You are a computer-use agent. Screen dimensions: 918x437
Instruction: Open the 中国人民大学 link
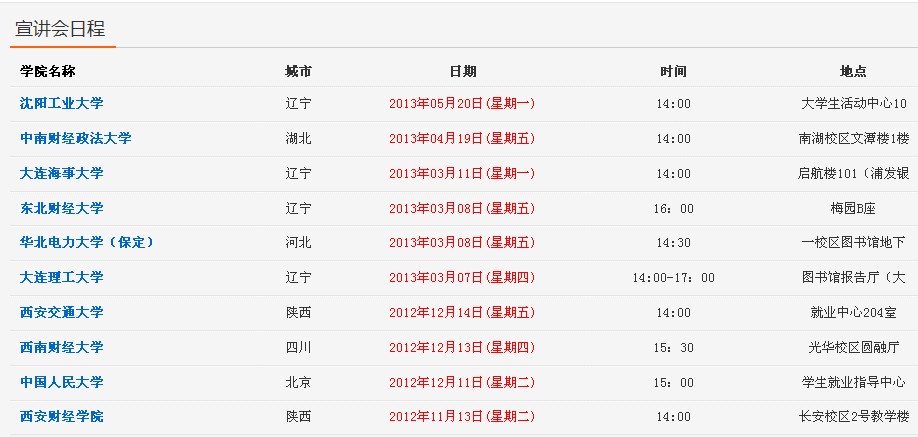coord(62,382)
